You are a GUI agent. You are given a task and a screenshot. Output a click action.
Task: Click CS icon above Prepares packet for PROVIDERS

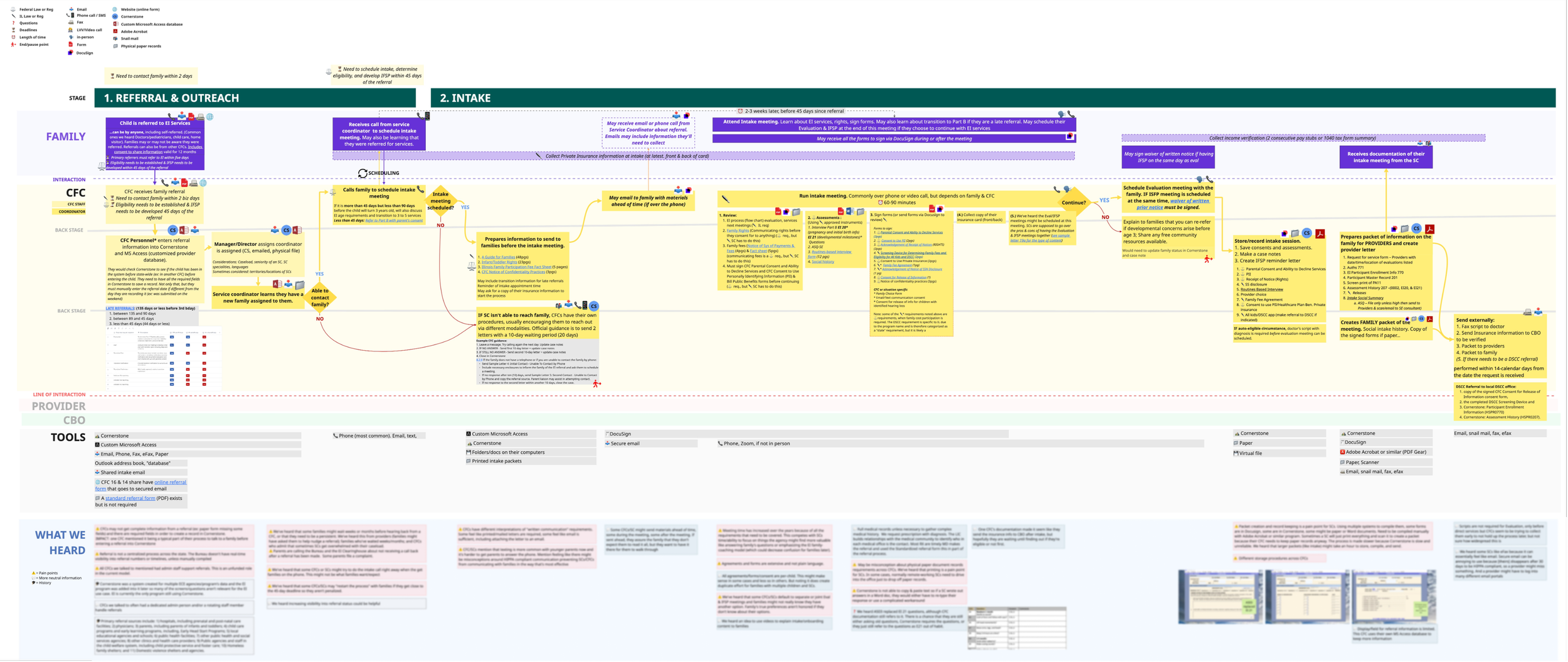[x=1416, y=228]
